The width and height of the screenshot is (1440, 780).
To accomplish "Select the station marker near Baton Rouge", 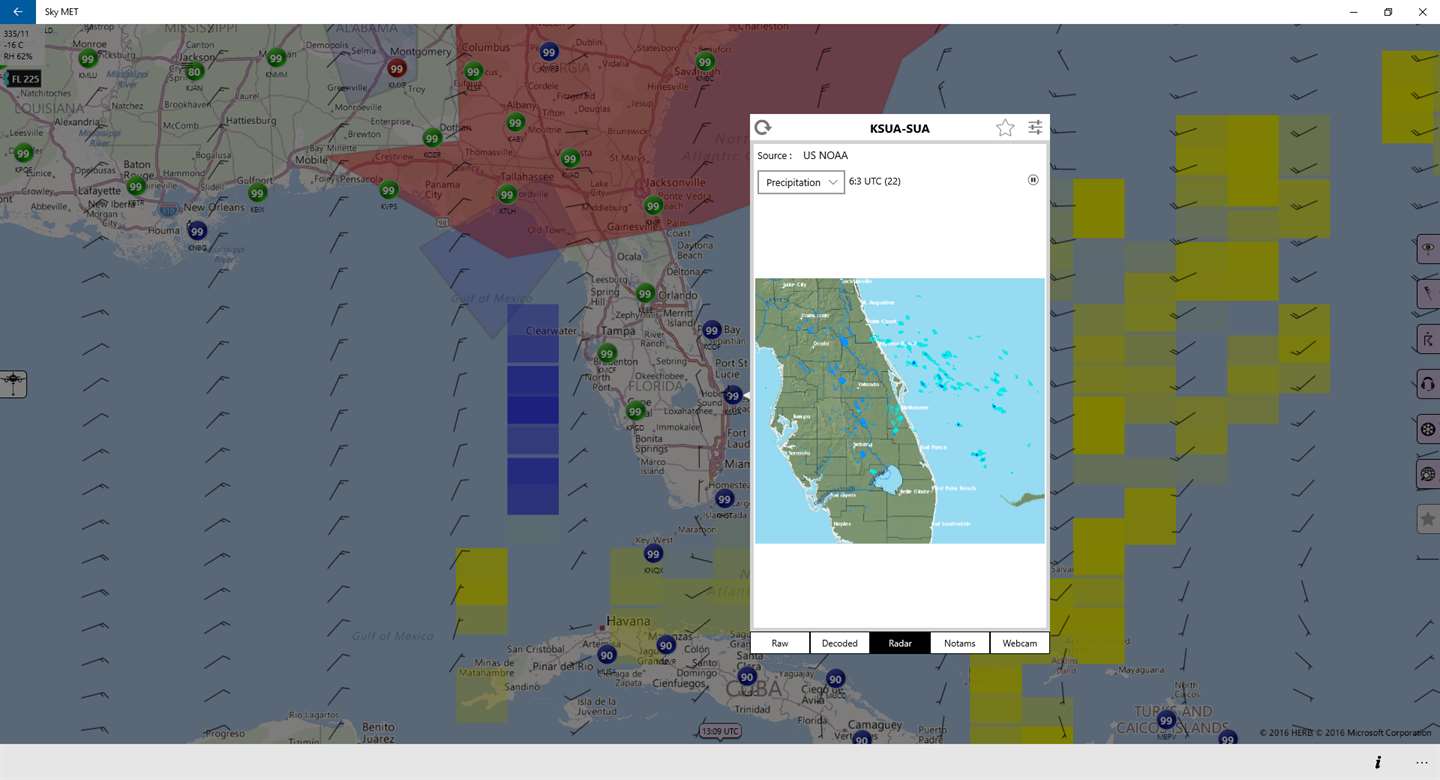I will (136, 186).
